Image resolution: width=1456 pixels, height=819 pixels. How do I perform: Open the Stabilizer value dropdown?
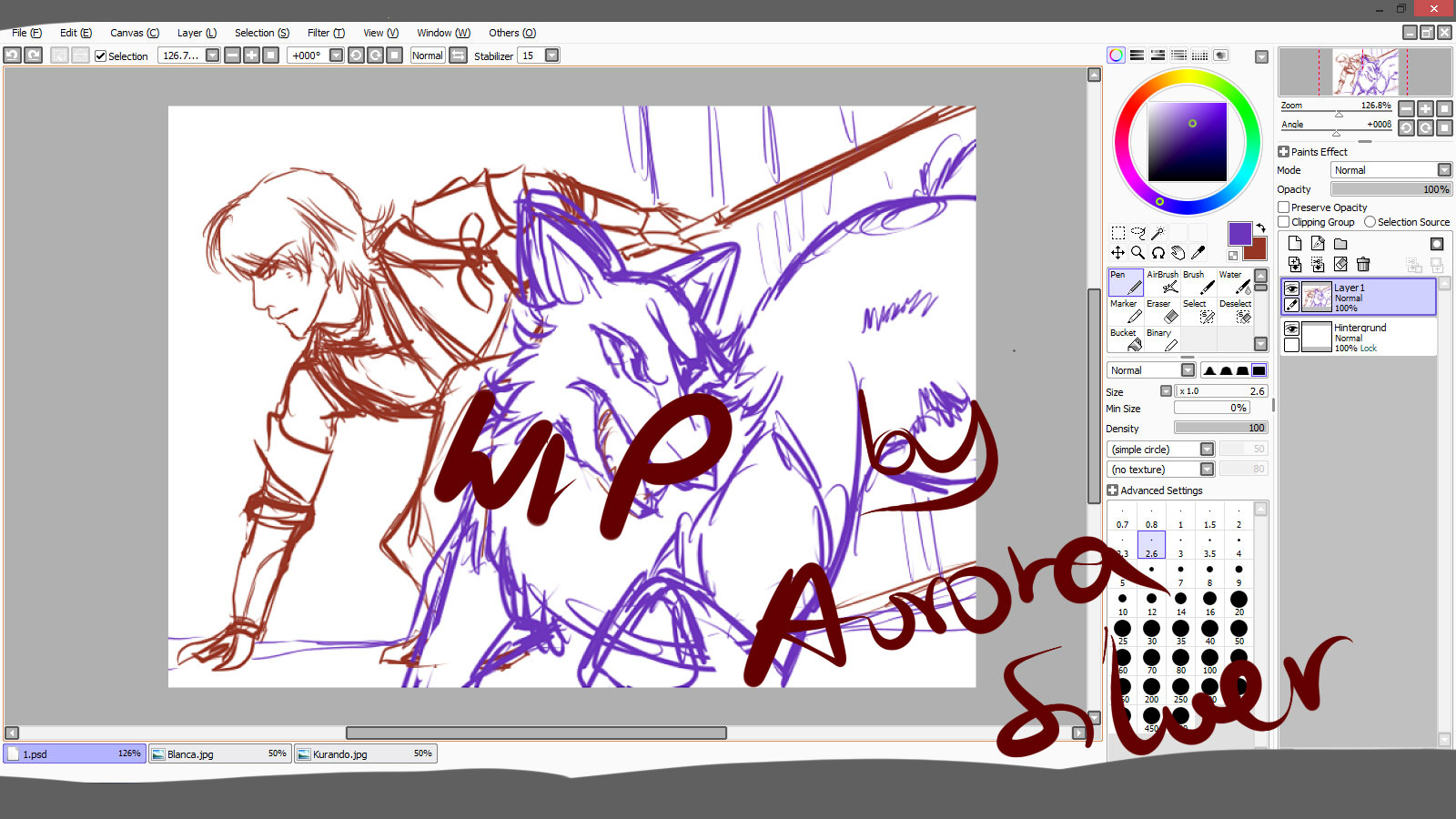(x=551, y=56)
